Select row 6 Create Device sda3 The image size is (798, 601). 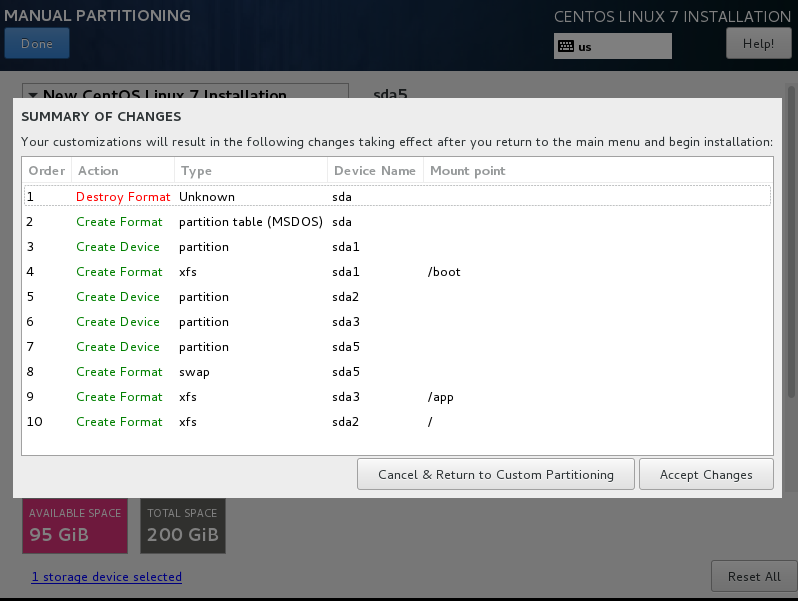[x=397, y=321]
